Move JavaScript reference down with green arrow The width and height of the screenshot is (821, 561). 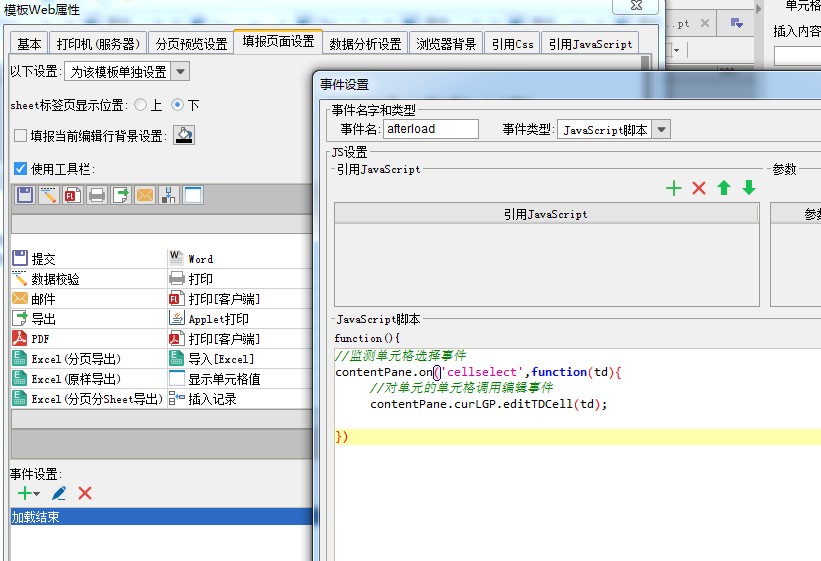[749, 188]
